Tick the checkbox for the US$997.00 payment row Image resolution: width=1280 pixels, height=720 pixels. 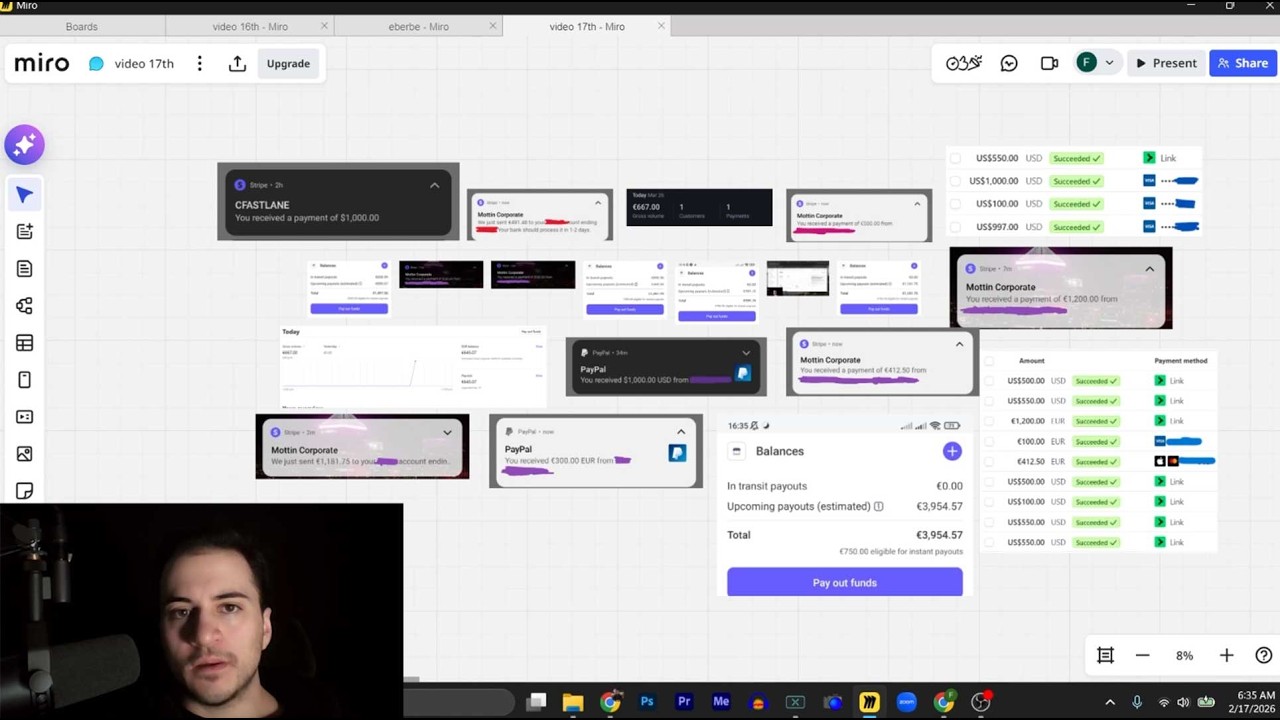955,227
